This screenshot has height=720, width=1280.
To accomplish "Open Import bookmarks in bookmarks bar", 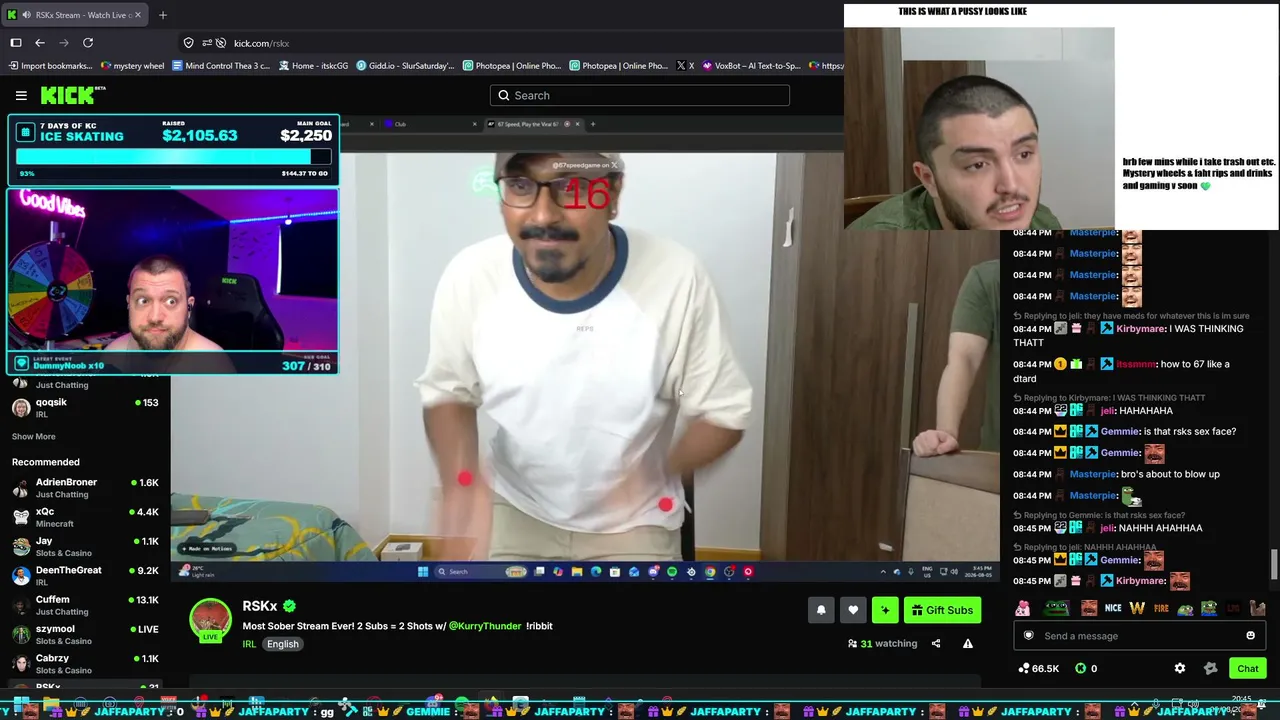I will (50, 66).
